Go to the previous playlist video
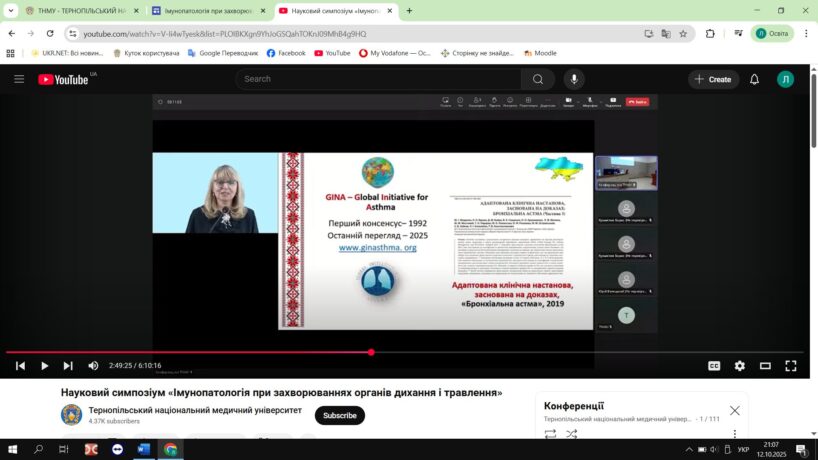The height and width of the screenshot is (460, 818). click(20, 366)
